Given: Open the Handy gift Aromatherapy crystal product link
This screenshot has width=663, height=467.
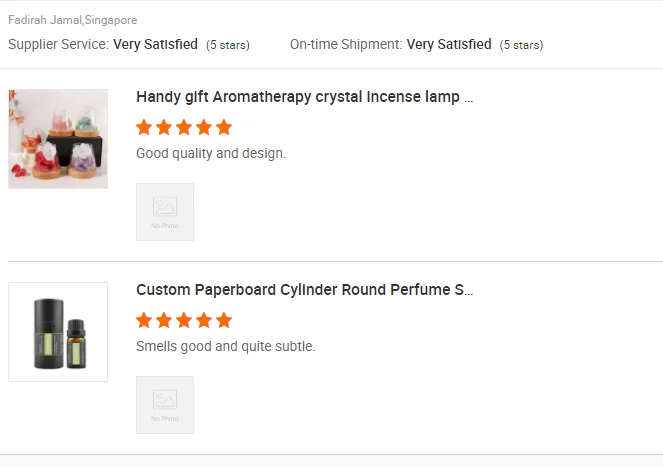Looking at the screenshot, I should coord(304,97).
